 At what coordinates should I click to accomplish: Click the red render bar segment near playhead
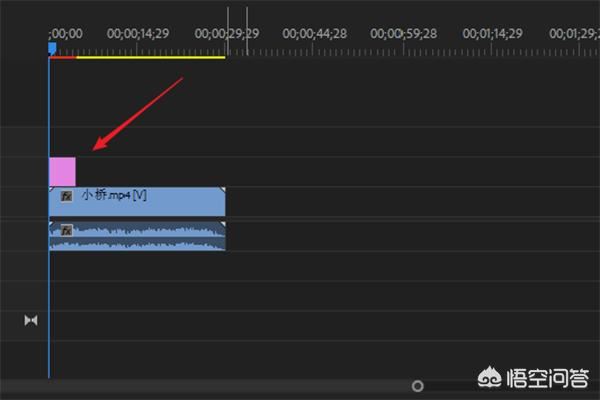pyautogui.click(x=63, y=57)
